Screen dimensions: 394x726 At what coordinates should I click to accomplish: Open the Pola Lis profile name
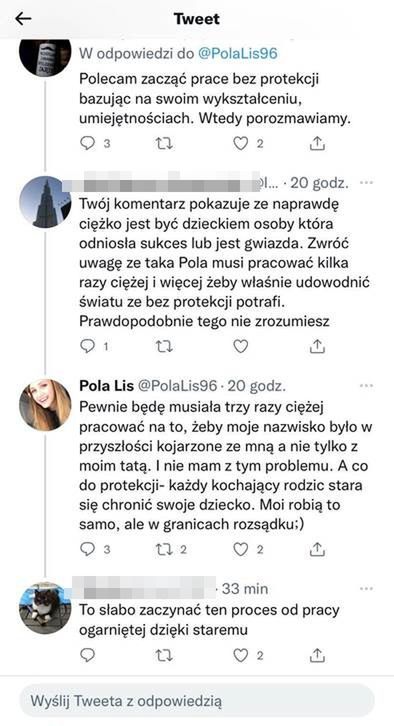(106, 385)
